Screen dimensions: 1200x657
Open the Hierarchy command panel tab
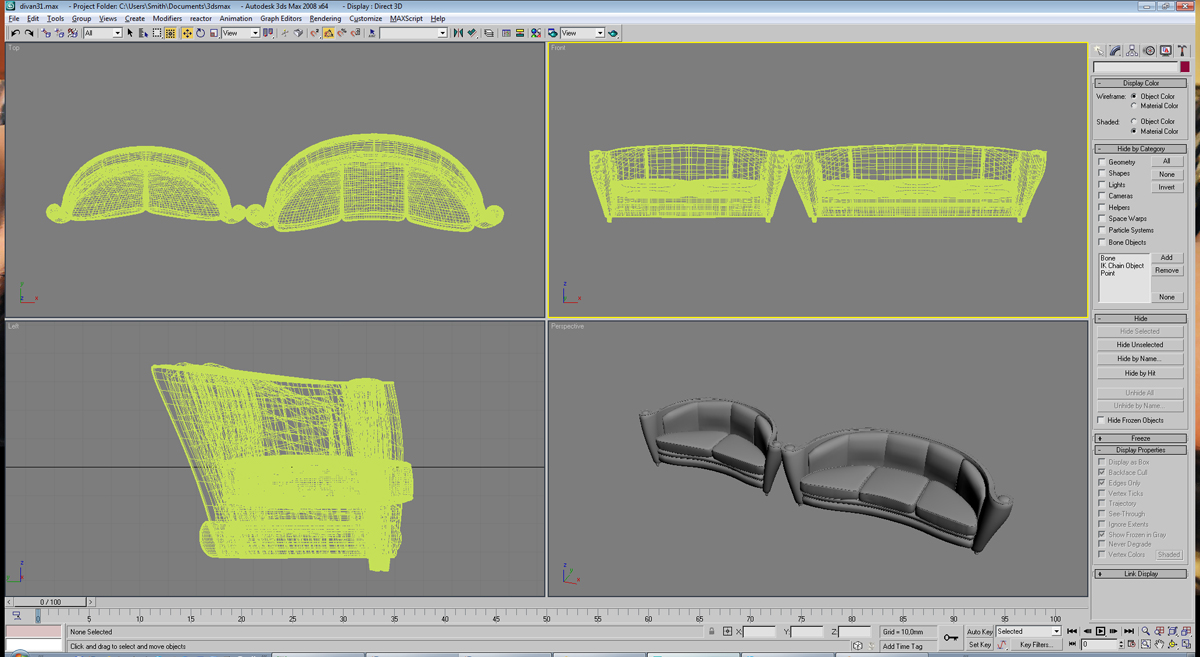point(1132,50)
